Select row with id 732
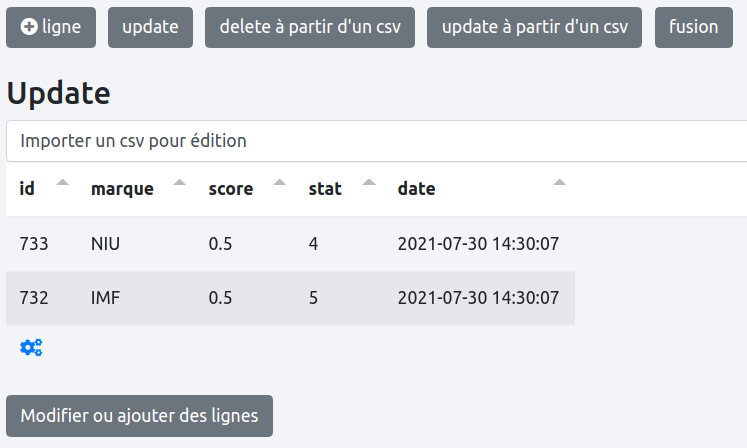The width and height of the screenshot is (747, 448). click(34, 298)
